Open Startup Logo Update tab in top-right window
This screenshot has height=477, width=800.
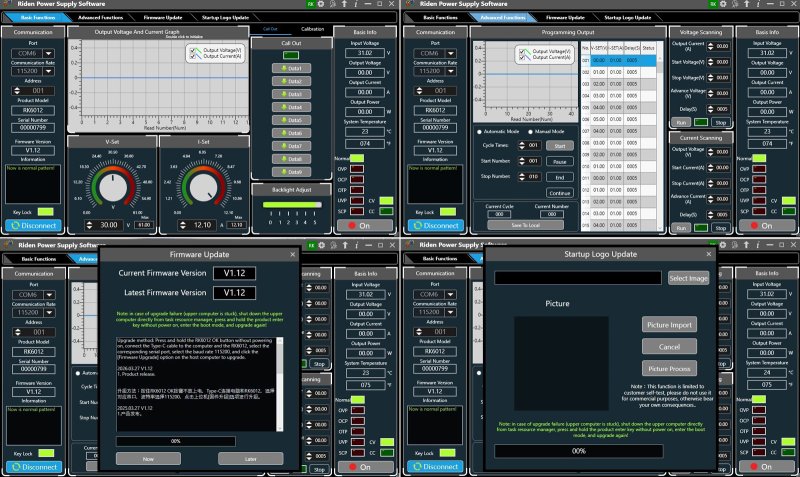tap(628, 17)
